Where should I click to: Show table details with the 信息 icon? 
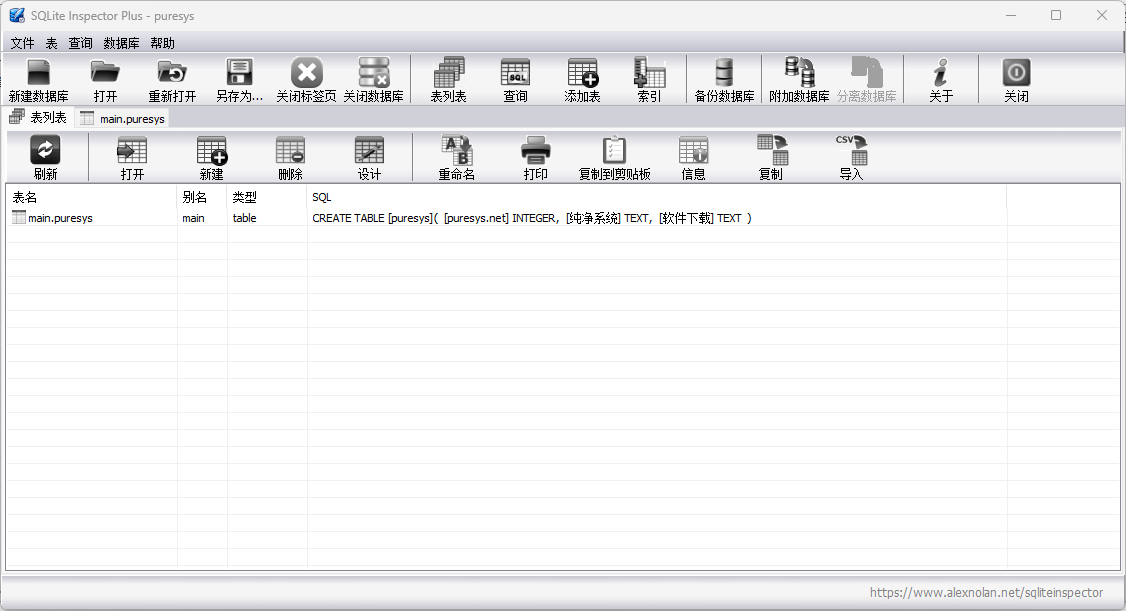[x=692, y=156]
